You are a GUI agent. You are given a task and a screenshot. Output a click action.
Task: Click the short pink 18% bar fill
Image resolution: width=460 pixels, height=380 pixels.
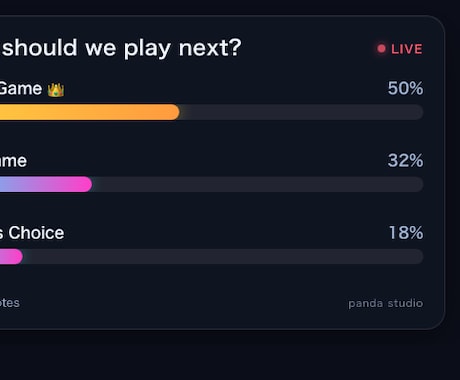(x=11, y=257)
